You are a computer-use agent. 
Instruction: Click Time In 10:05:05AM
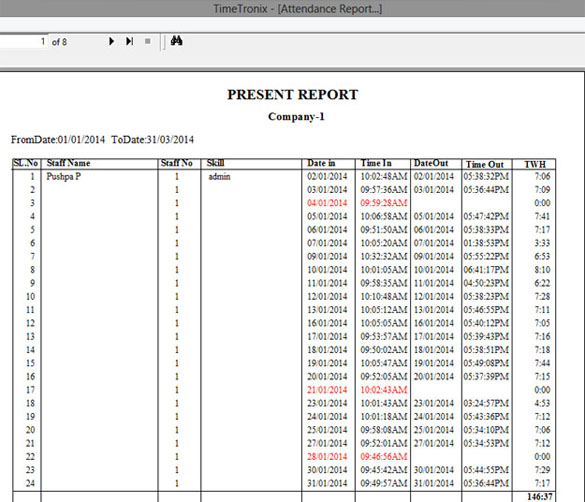384,323
